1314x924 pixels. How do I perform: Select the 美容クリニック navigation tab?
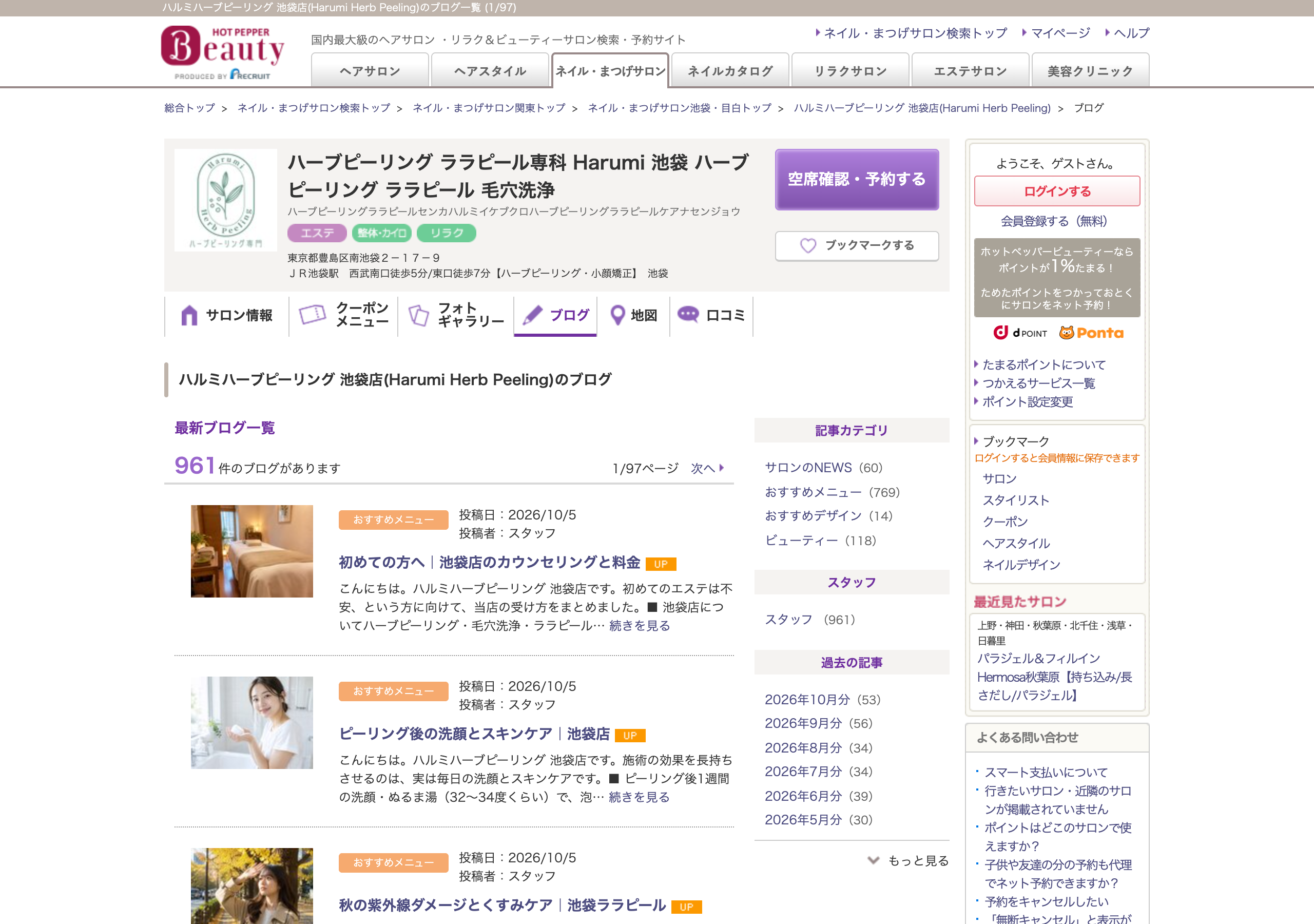pos(1090,71)
